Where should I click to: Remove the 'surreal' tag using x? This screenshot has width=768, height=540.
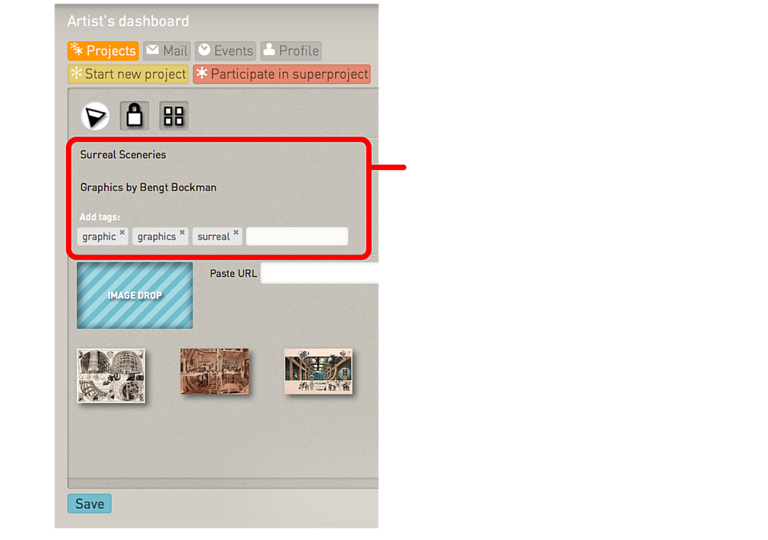point(236,233)
